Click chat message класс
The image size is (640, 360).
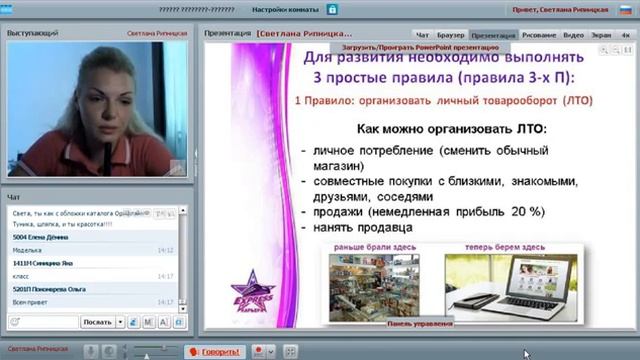point(21,276)
